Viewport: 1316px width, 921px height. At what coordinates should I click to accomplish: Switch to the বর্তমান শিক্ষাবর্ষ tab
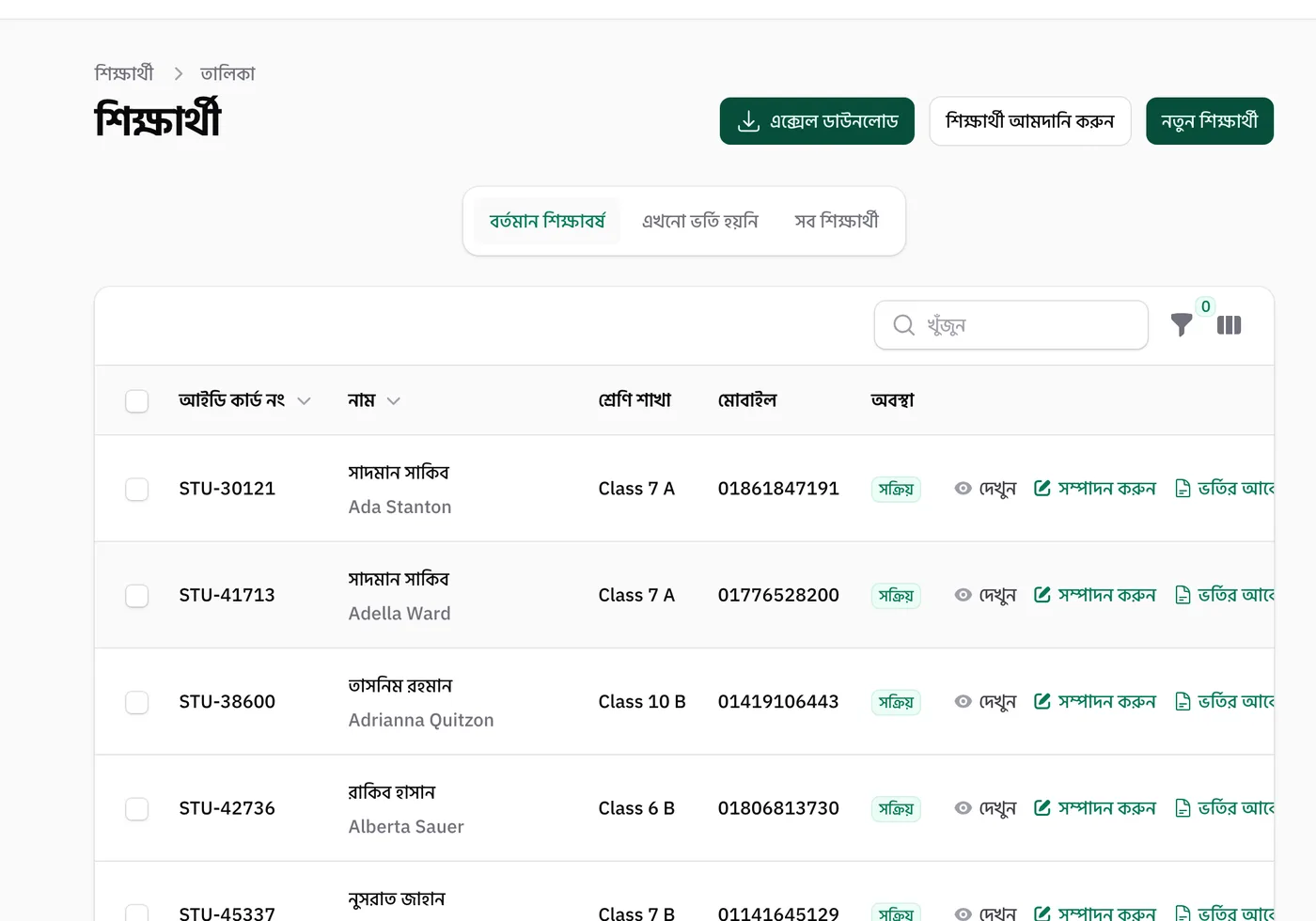click(x=547, y=221)
